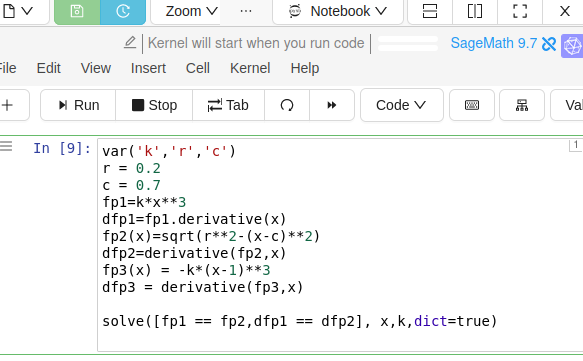Open the Insert menu
This screenshot has height=361, width=583.
tap(148, 68)
